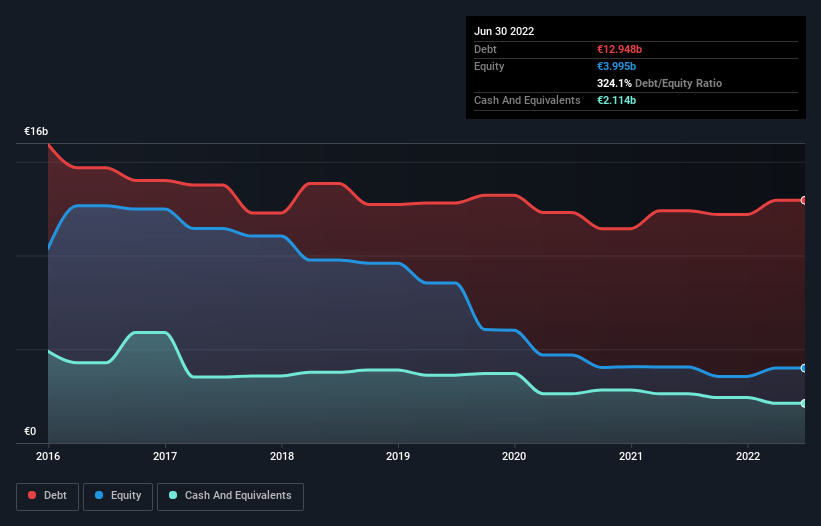Click the blue Equity endpoint marker

pyautogui.click(x=804, y=368)
